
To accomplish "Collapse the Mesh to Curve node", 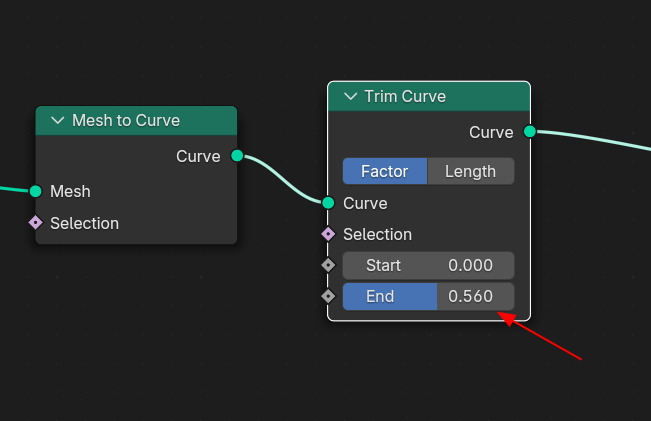I will tap(57, 120).
